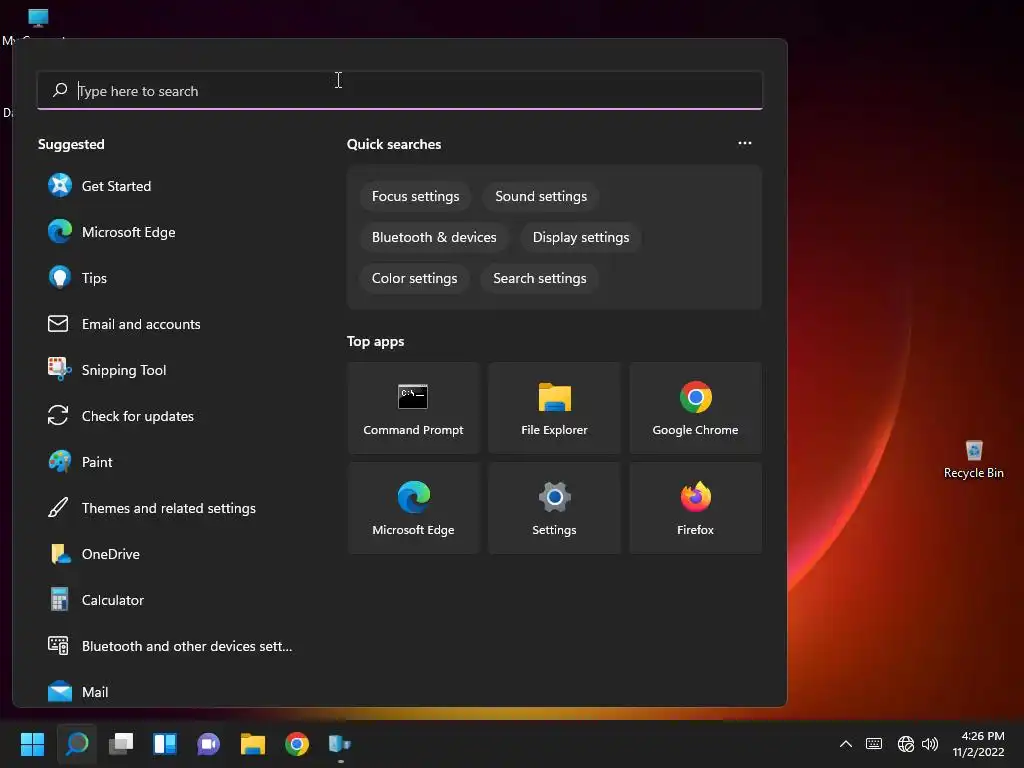
Task: Click the blue shield app in the taskbar
Action: (x=340, y=744)
